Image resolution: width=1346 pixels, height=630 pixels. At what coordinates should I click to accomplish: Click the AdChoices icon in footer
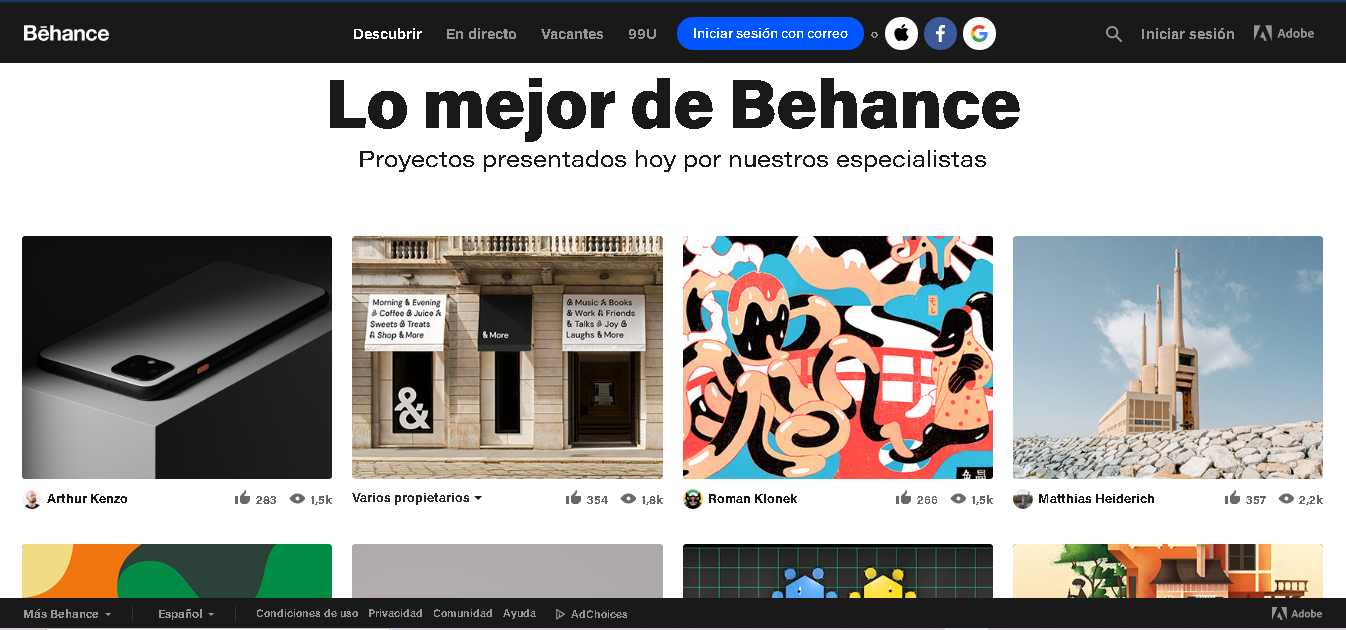(x=560, y=614)
